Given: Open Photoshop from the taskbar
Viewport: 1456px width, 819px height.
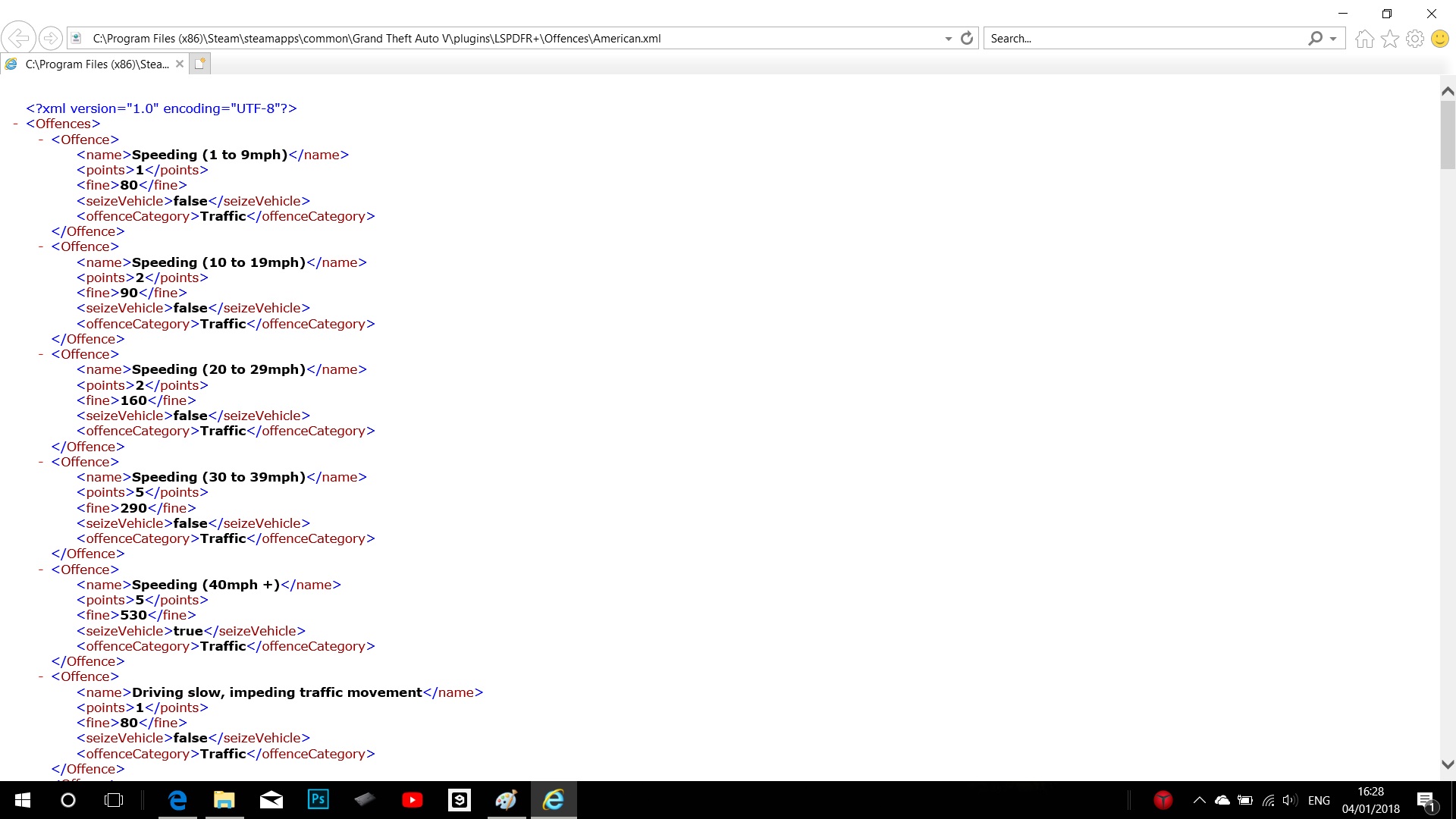Looking at the screenshot, I should click(318, 799).
